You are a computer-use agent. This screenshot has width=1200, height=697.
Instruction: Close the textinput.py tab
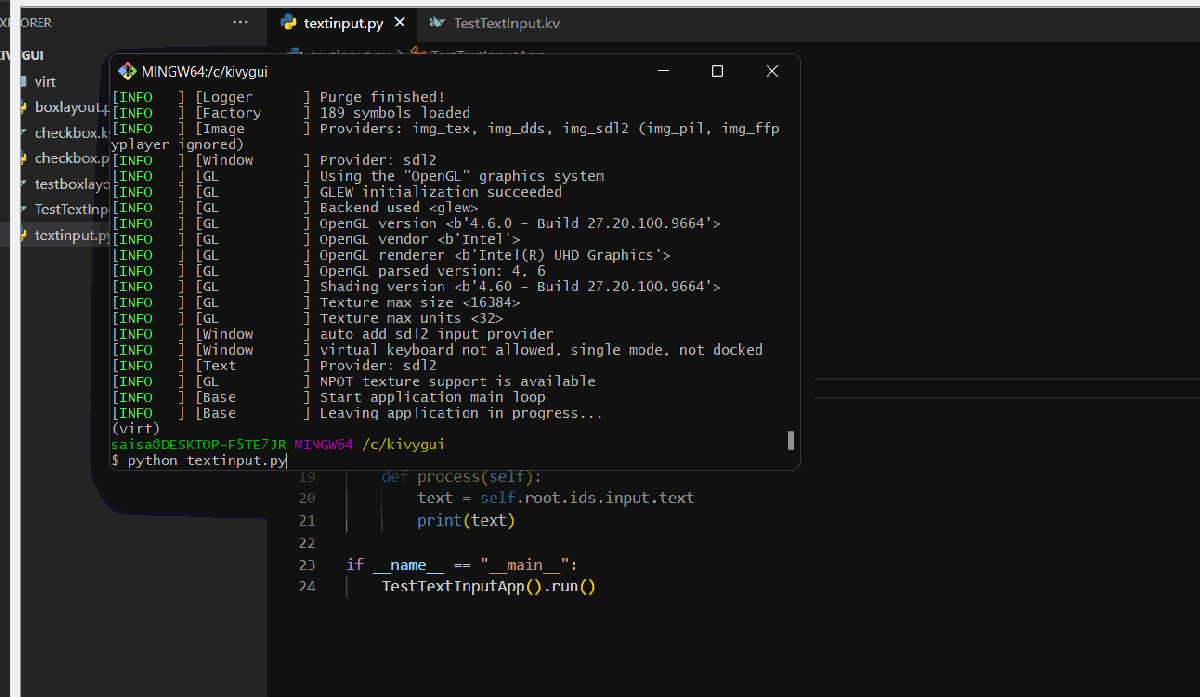click(x=400, y=22)
